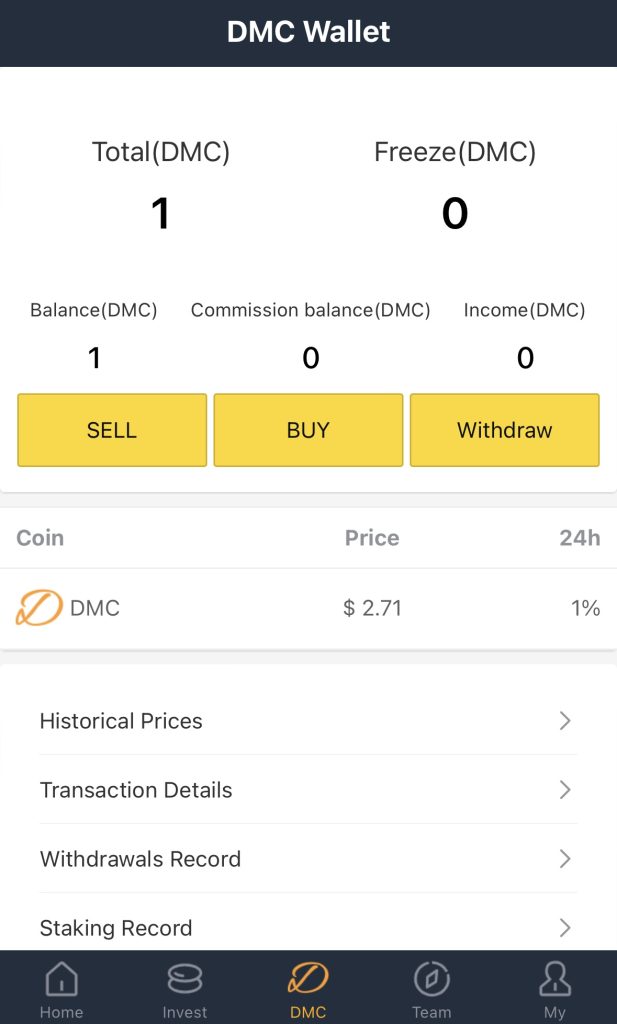Open the Team compass icon

(x=432, y=979)
